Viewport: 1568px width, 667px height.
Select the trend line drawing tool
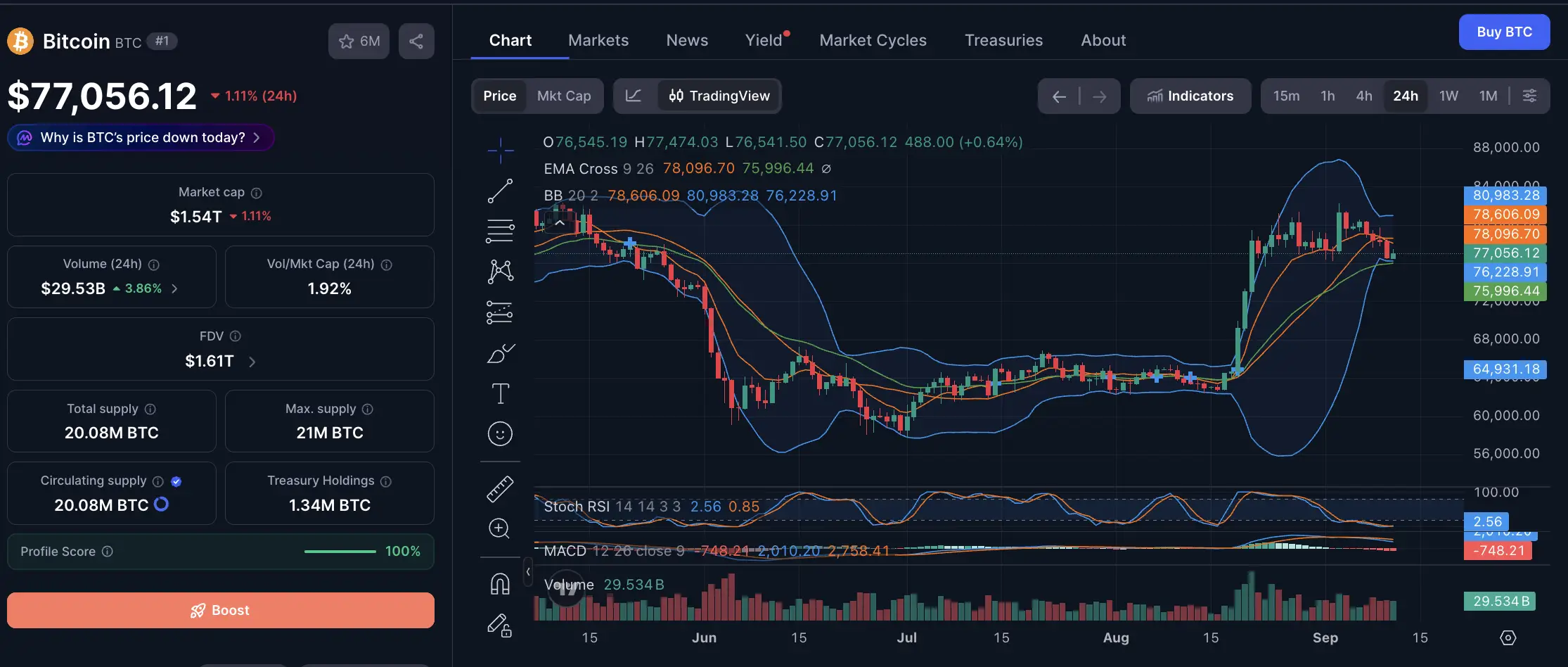tap(500, 191)
